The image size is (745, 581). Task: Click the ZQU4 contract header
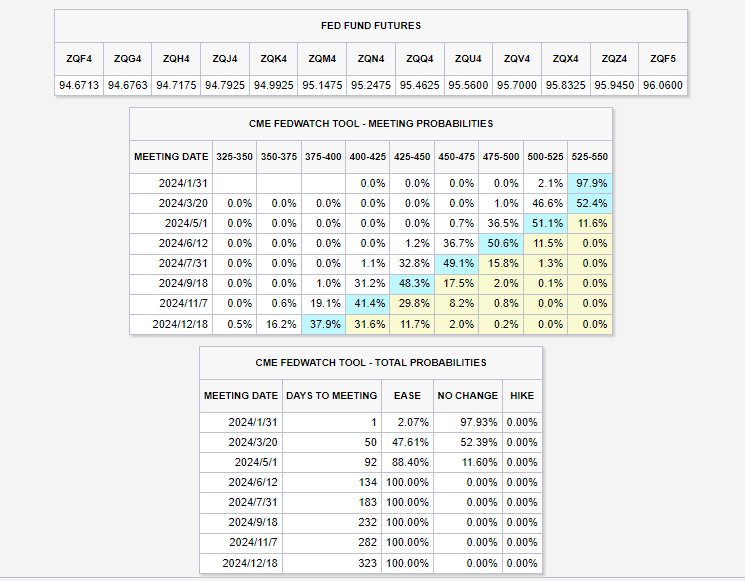coord(468,59)
